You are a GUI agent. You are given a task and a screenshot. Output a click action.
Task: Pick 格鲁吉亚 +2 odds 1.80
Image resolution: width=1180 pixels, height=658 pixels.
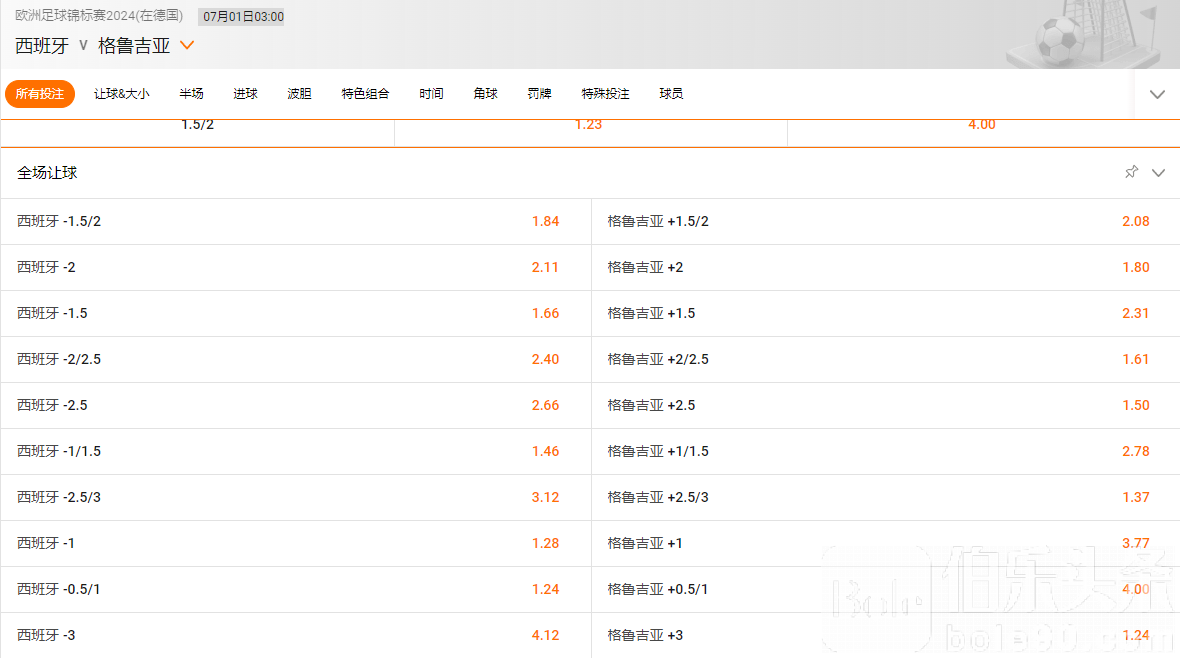1135,267
